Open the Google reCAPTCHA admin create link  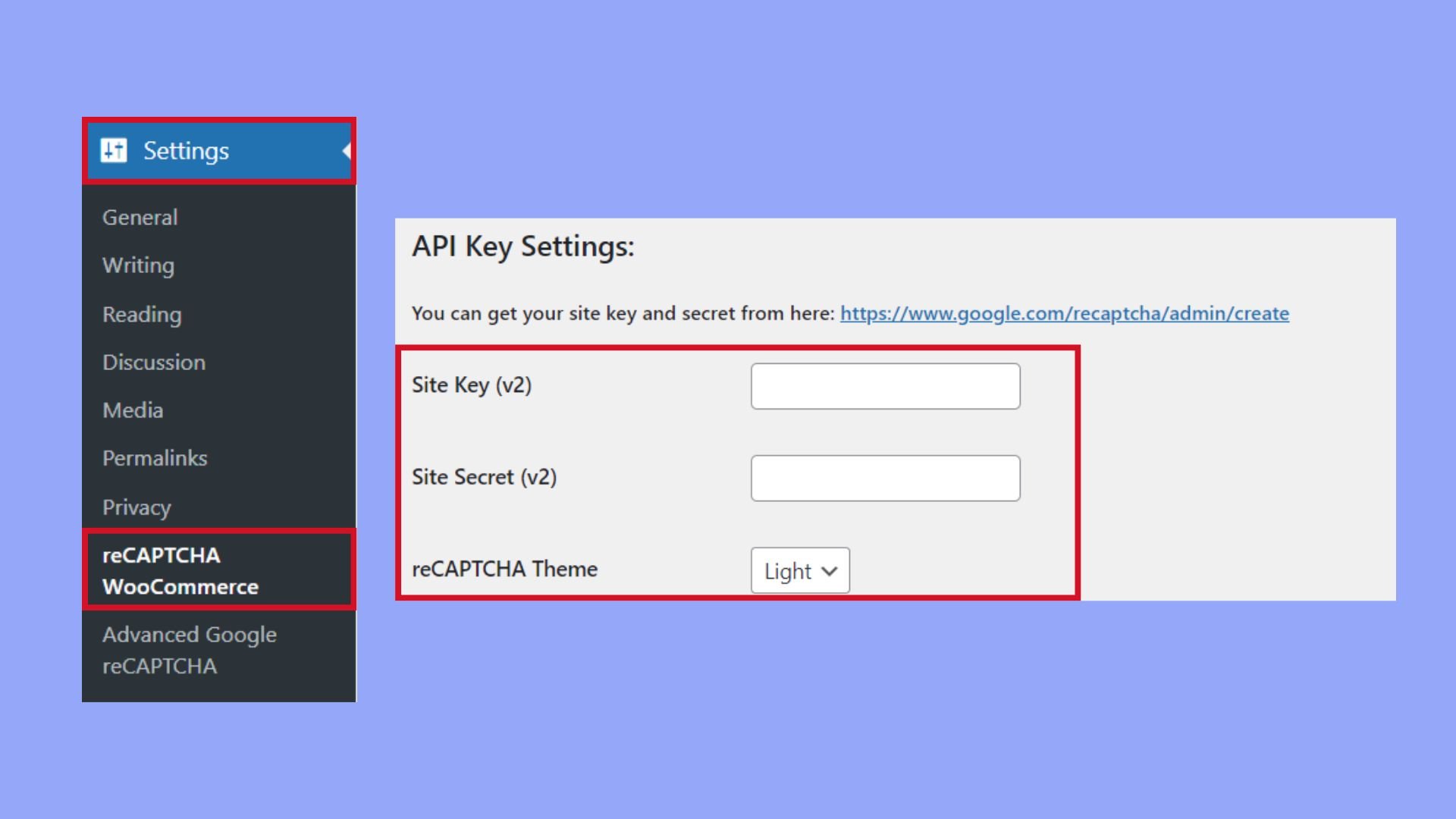(x=1063, y=313)
